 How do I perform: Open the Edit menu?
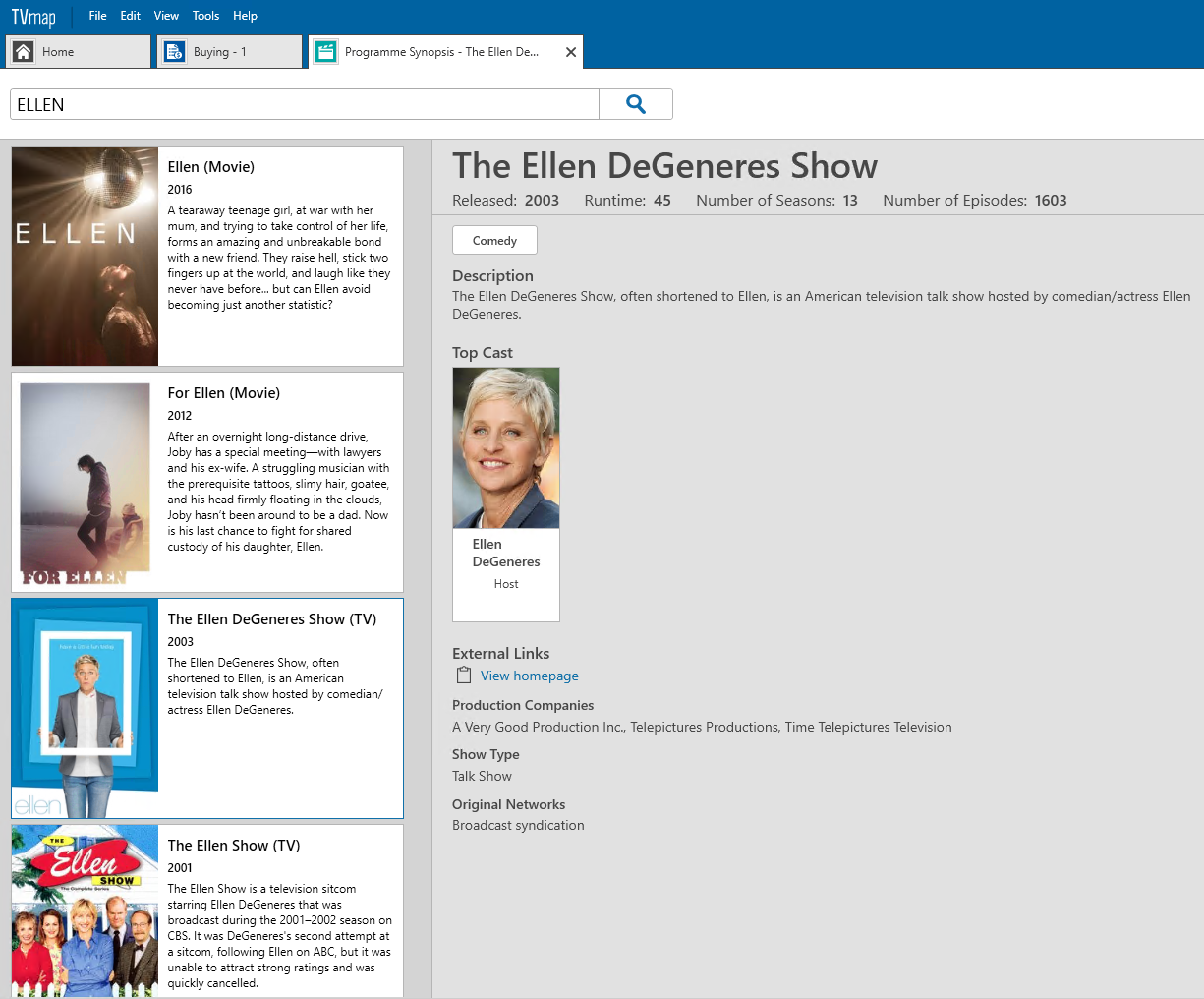131,16
